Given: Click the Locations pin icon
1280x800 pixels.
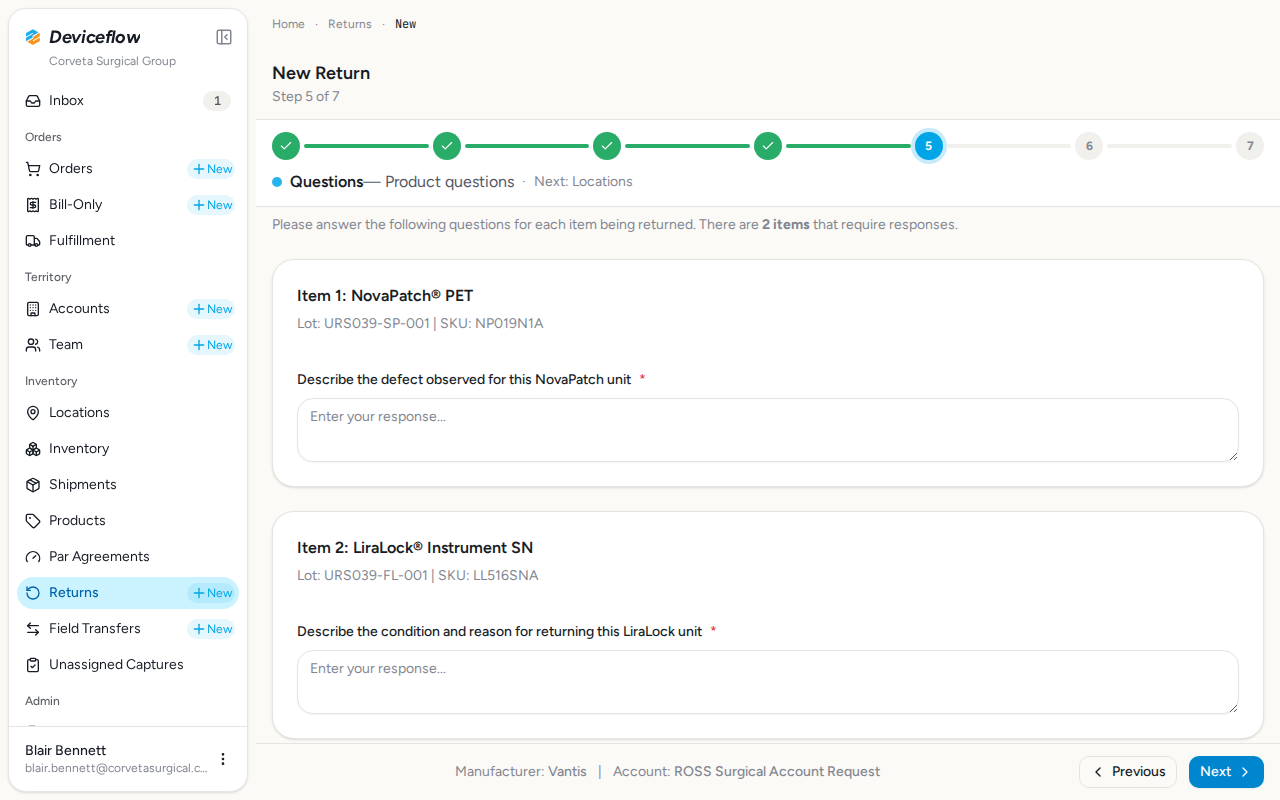Looking at the screenshot, I should (33, 413).
